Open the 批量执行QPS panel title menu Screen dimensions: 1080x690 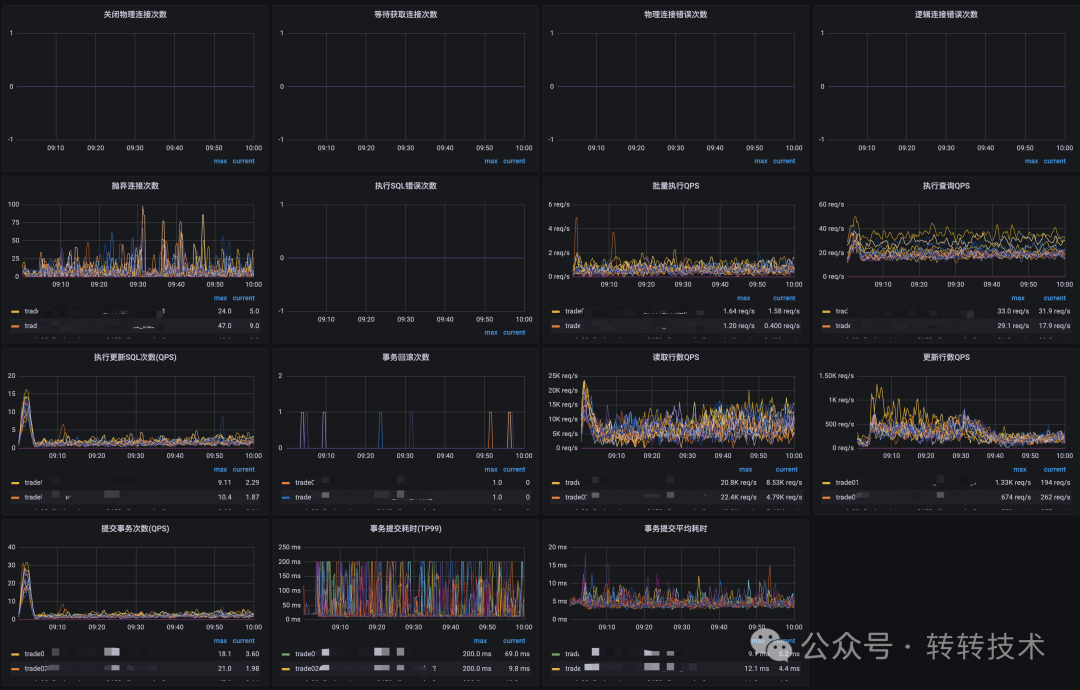tap(676, 186)
